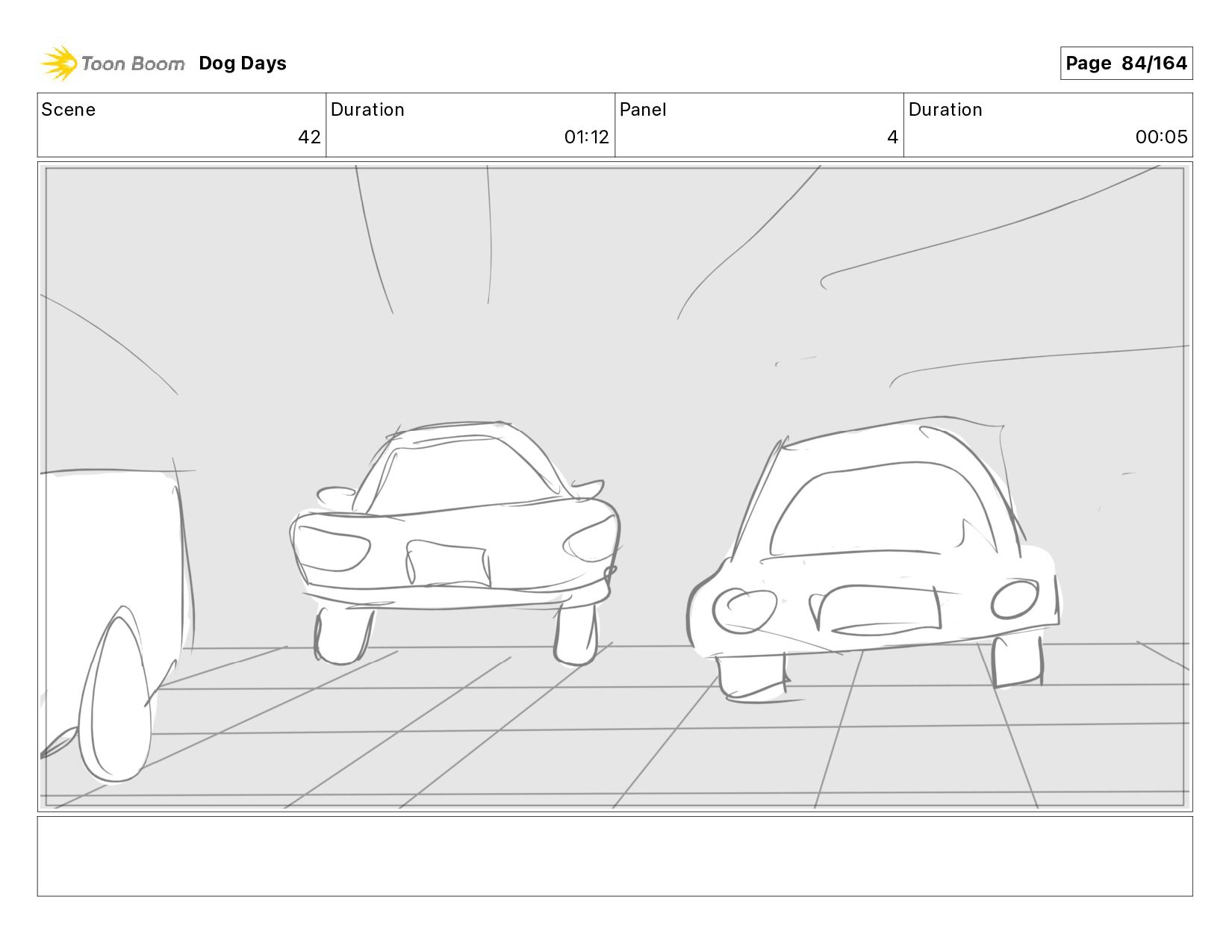Click panel number value '4'
1232x952 pixels.
pyautogui.click(x=892, y=137)
